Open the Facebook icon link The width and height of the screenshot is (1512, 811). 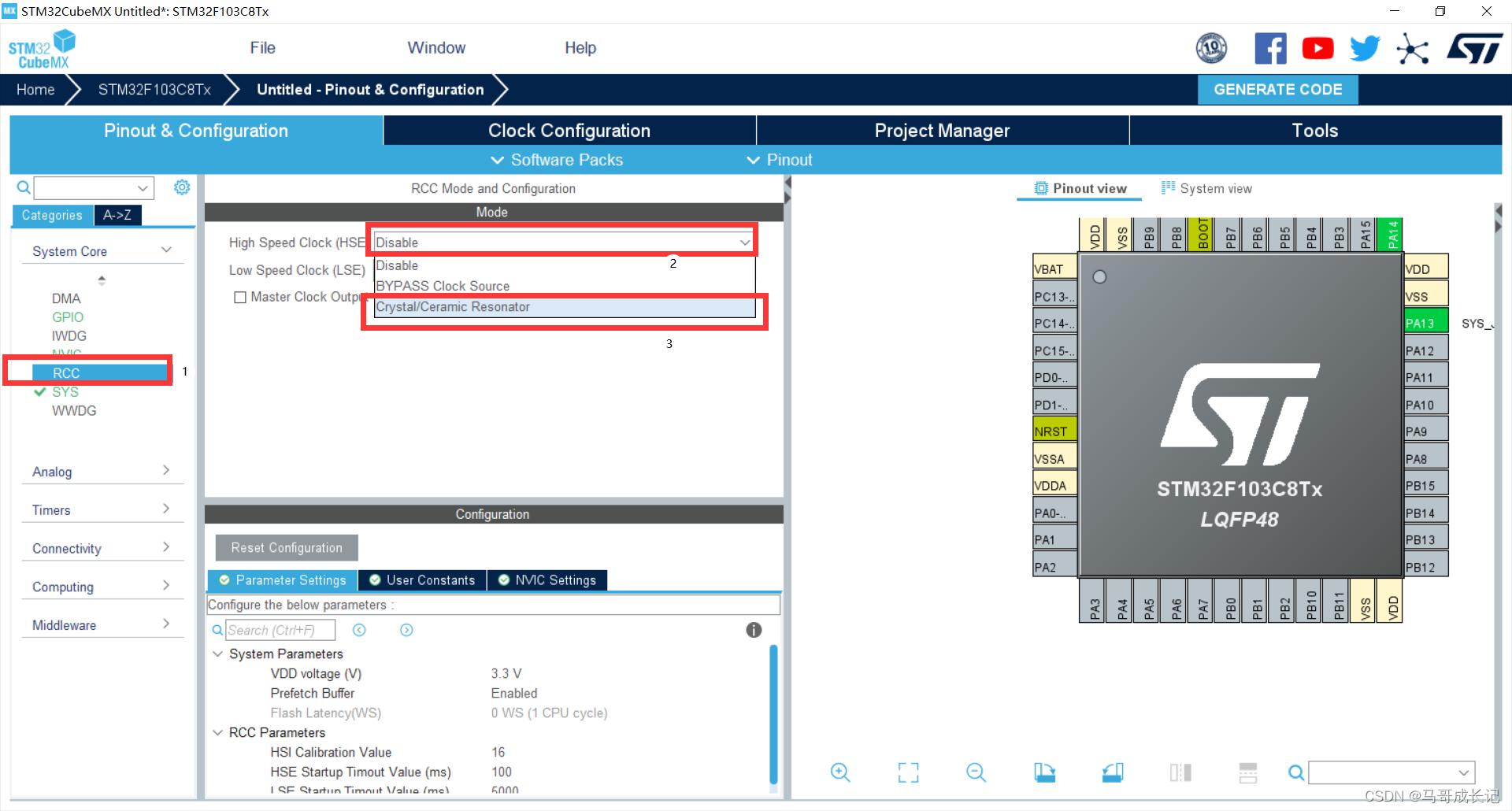point(1270,49)
